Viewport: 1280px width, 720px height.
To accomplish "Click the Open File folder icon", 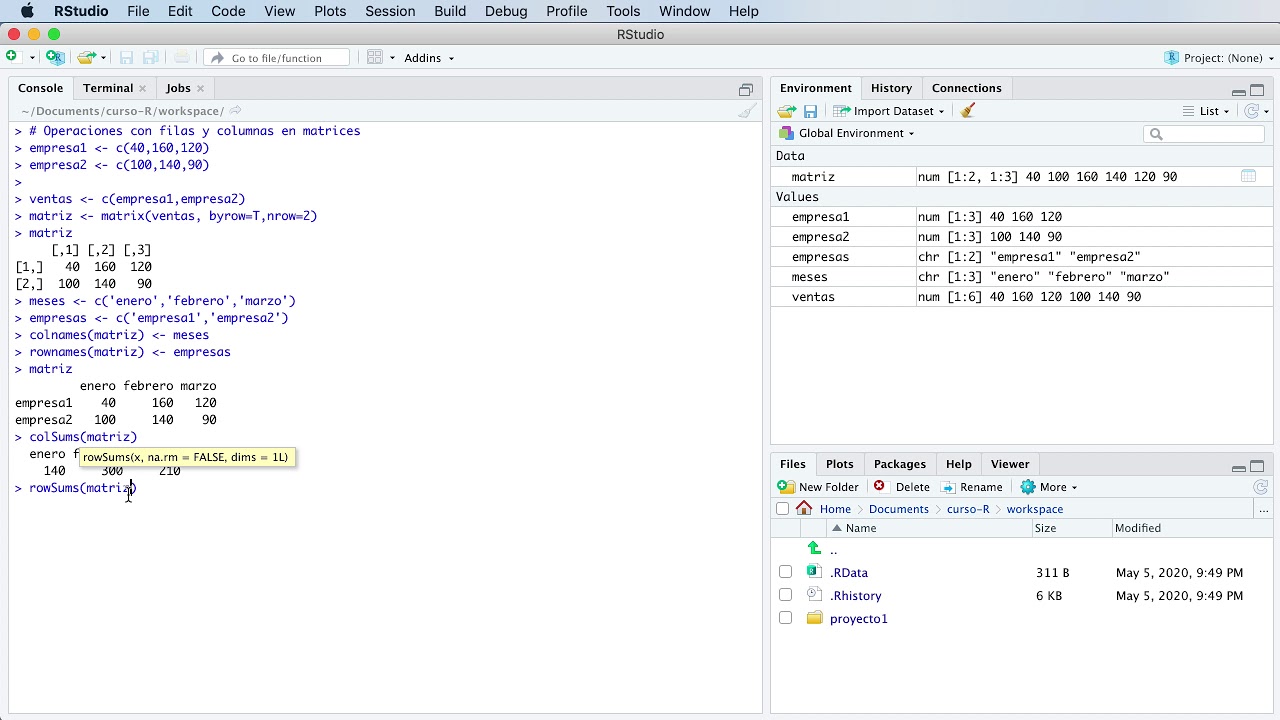I will click(x=86, y=57).
